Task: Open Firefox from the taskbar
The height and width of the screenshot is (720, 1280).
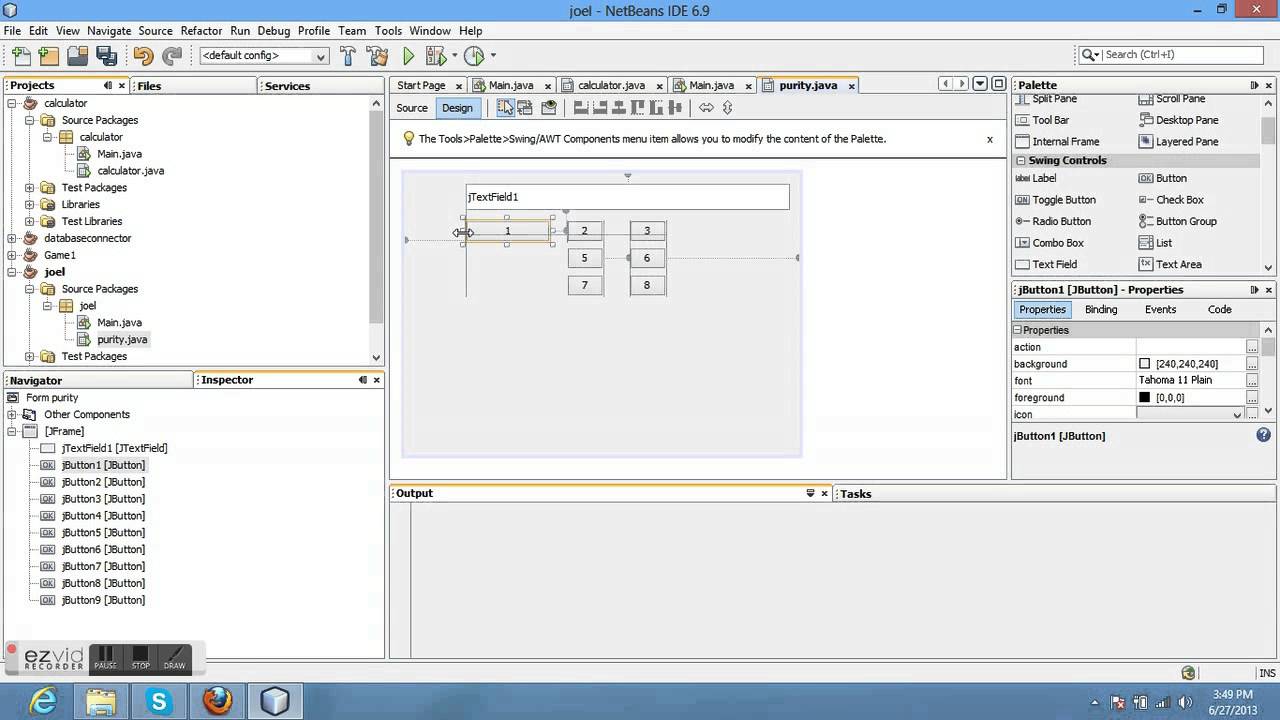Action: tap(217, 701)
